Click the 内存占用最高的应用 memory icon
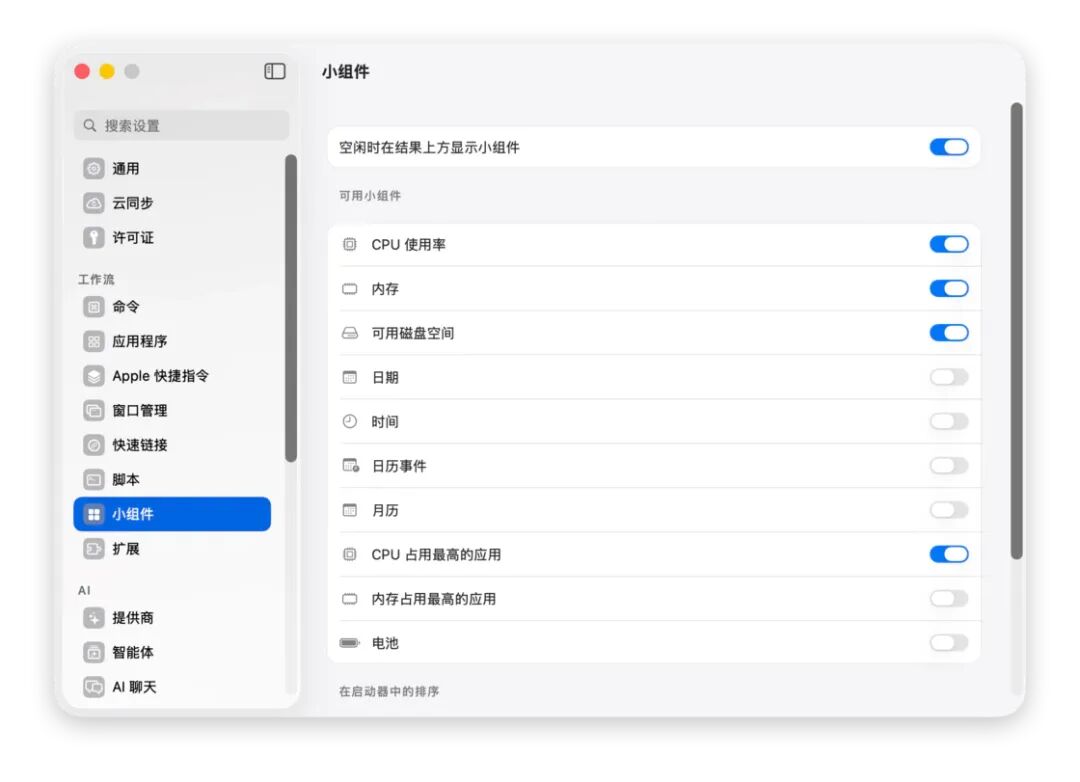The height and width of the screenshot is (782, 1080). click(350, 599)
